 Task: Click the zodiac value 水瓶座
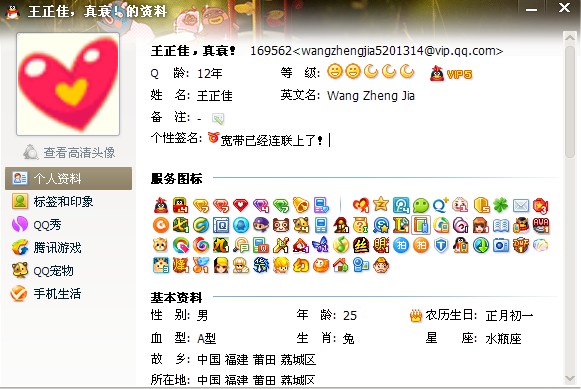[503, 338]
